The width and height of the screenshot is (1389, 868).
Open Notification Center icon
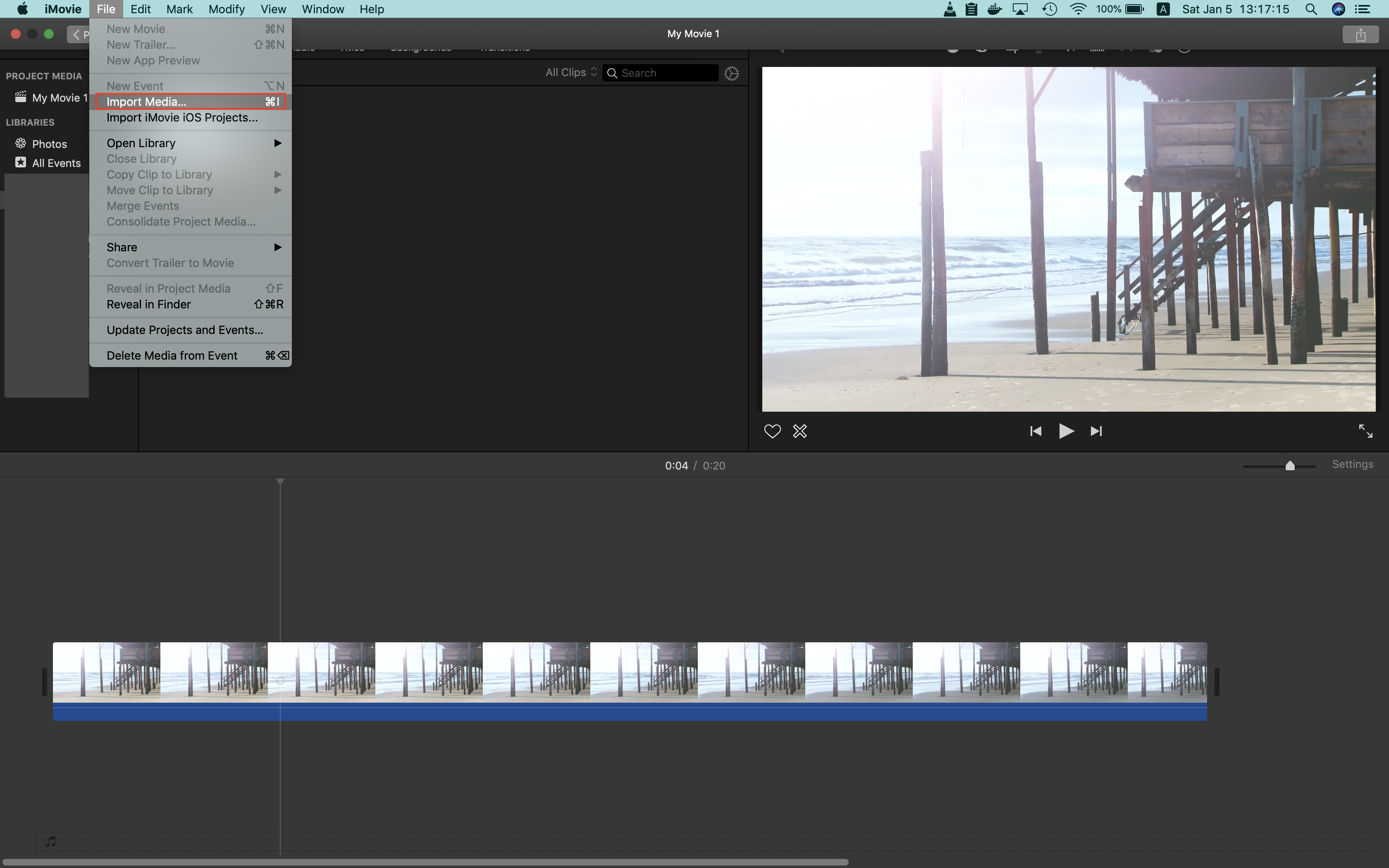[1363, 9]
